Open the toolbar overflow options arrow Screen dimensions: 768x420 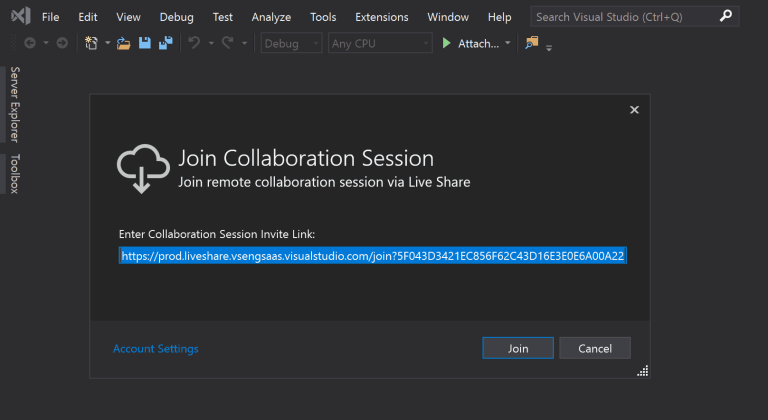(549, 48)
